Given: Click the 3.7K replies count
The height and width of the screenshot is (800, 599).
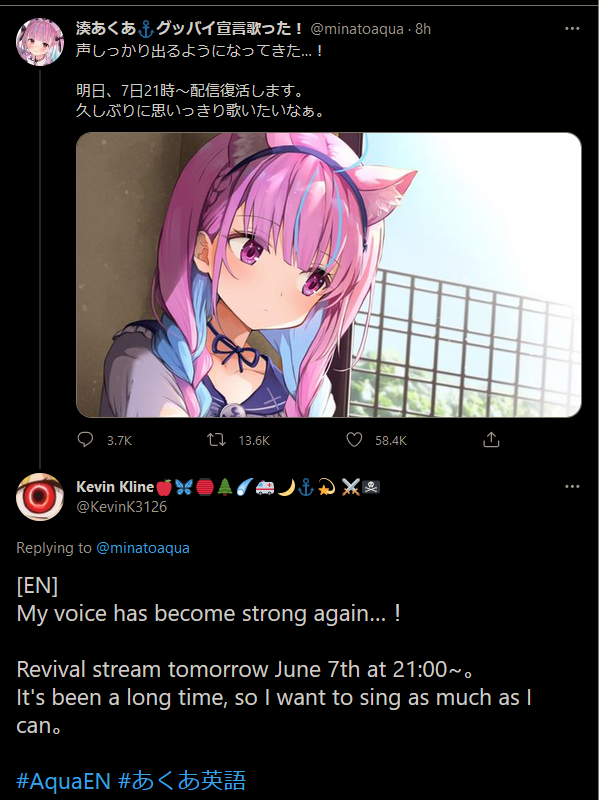Looking at the screenshot, I should pyautogui.click(x=119, y=441).
